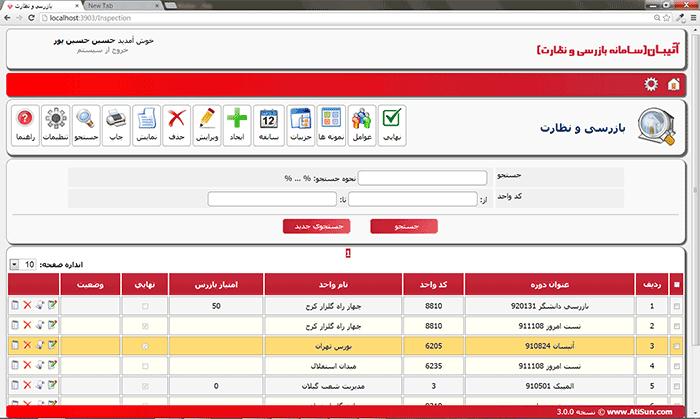
Task: Click print icon in row 4
Action: [x=40, y=365]
